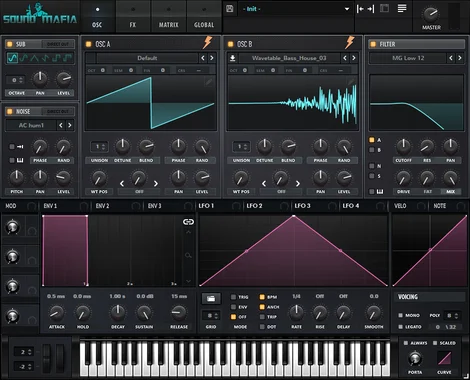The image size is (470, 380).
Task: Open the hamburger menu icon
Action: tap(402, 8)
